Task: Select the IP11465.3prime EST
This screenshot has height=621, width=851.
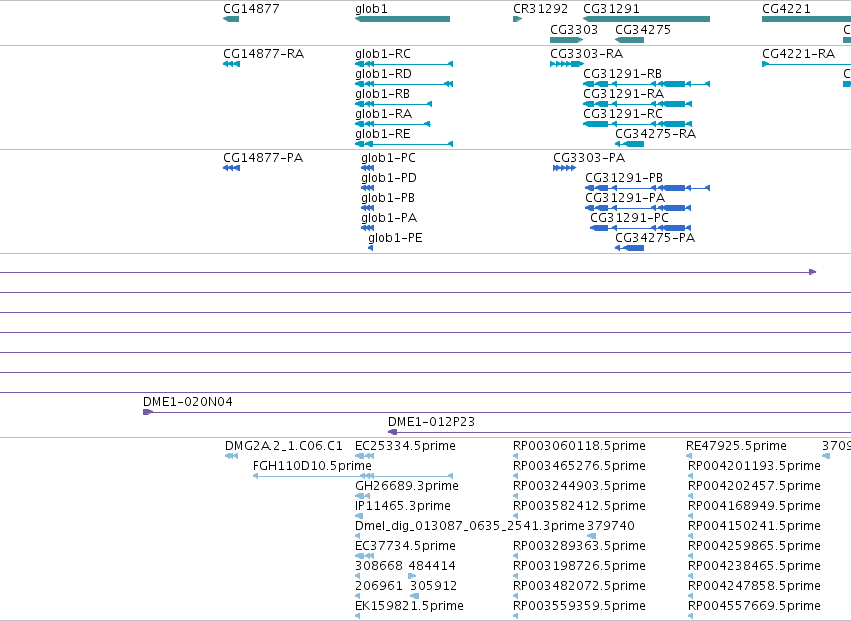Action: point(359,516)
